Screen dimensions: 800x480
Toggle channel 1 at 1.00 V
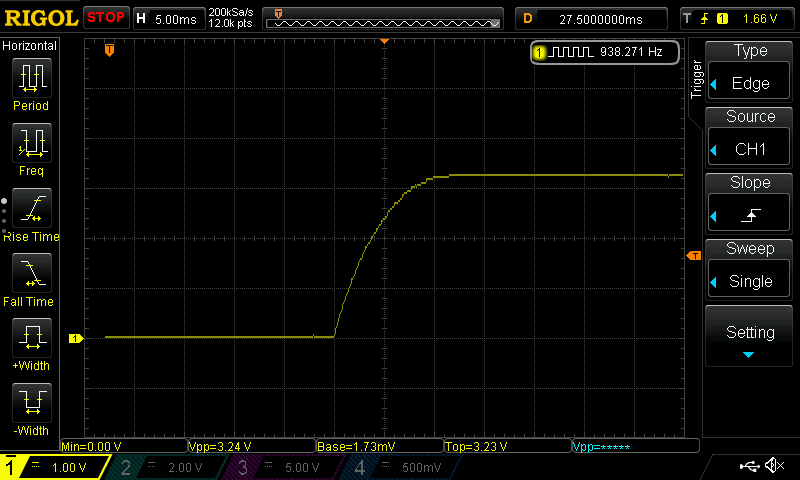(x=55, y=467)
